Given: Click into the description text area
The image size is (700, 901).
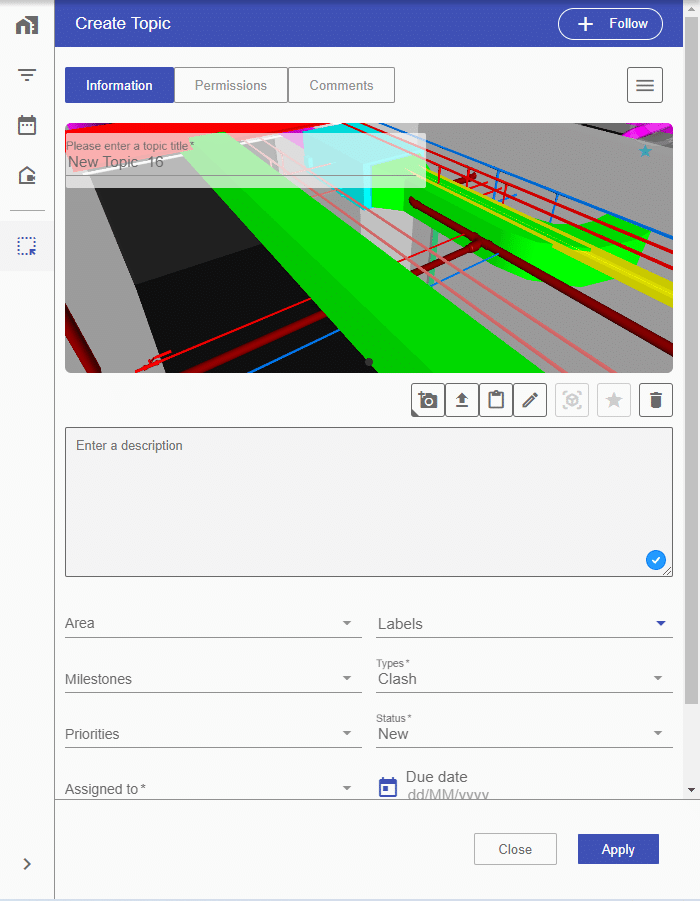Looking at the screenshot, I should click(x=369, y=502).
